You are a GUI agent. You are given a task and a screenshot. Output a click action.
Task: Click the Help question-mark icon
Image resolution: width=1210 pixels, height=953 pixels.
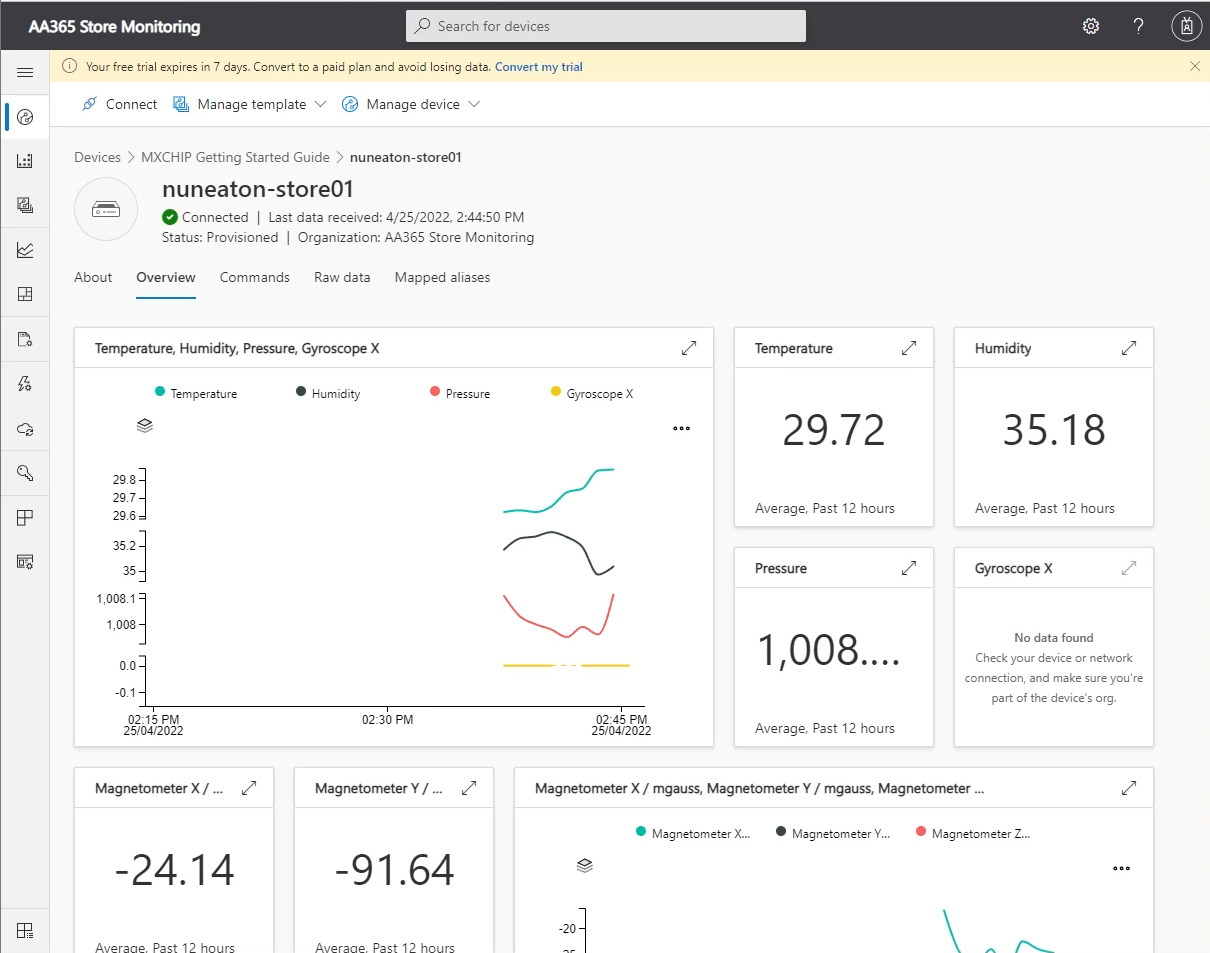(x=1138, y=26)
